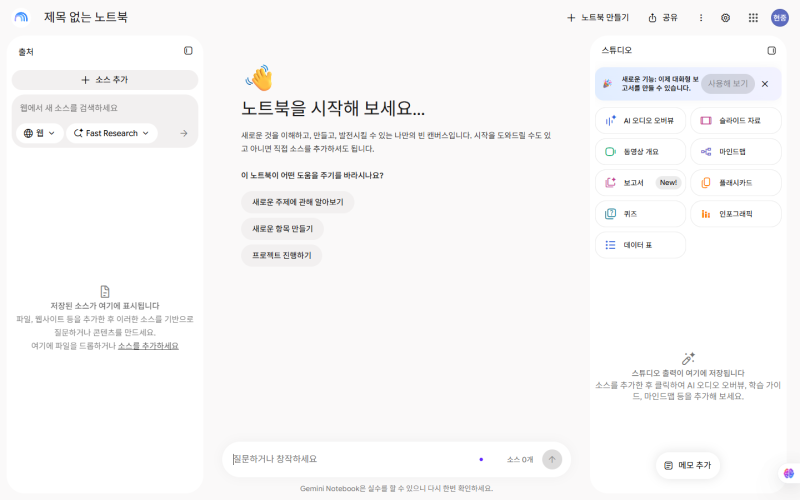This screenshot has height=500, width=800.
Task: Click + 노트북 만들기 create notebook
Action: click(598, 18)
